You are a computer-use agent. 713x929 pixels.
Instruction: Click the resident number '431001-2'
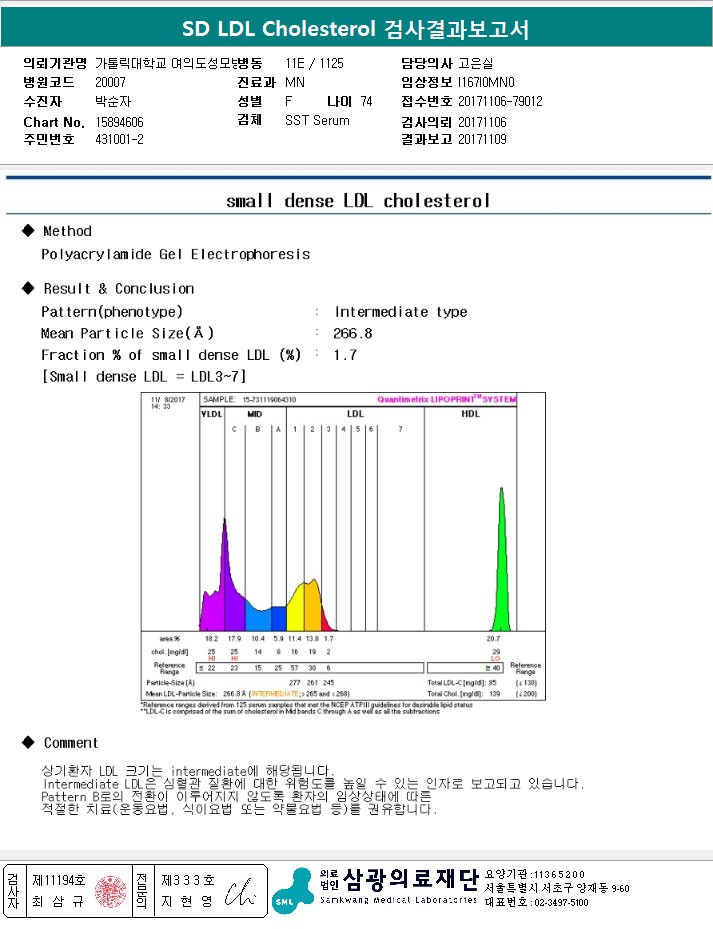pos(119,139)
